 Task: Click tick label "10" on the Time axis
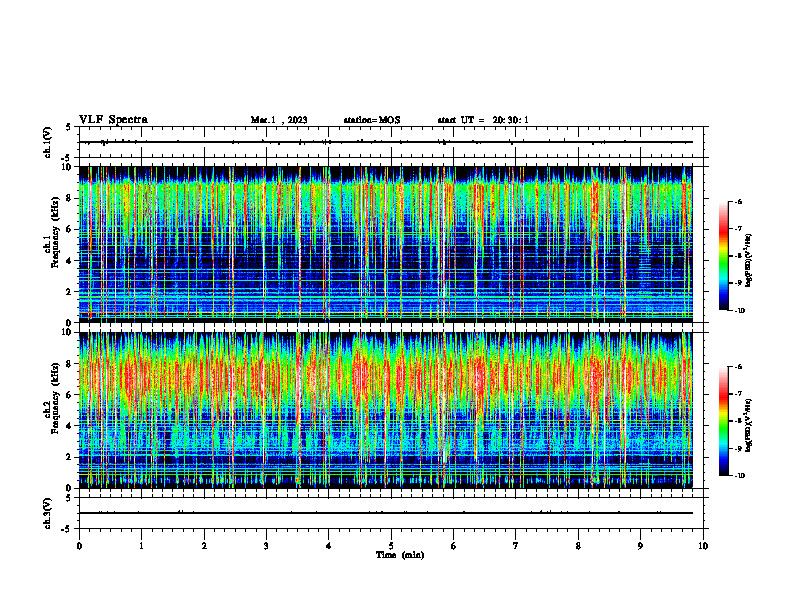[x=703, y=546]
